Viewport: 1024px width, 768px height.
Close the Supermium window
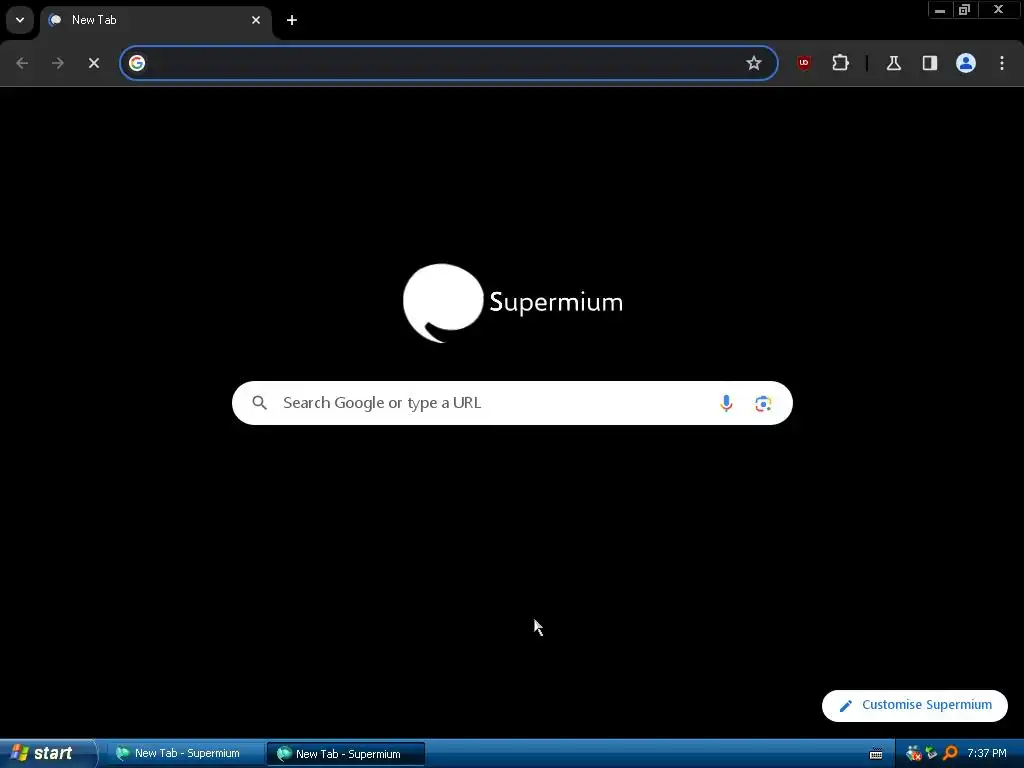click(999, 10)
